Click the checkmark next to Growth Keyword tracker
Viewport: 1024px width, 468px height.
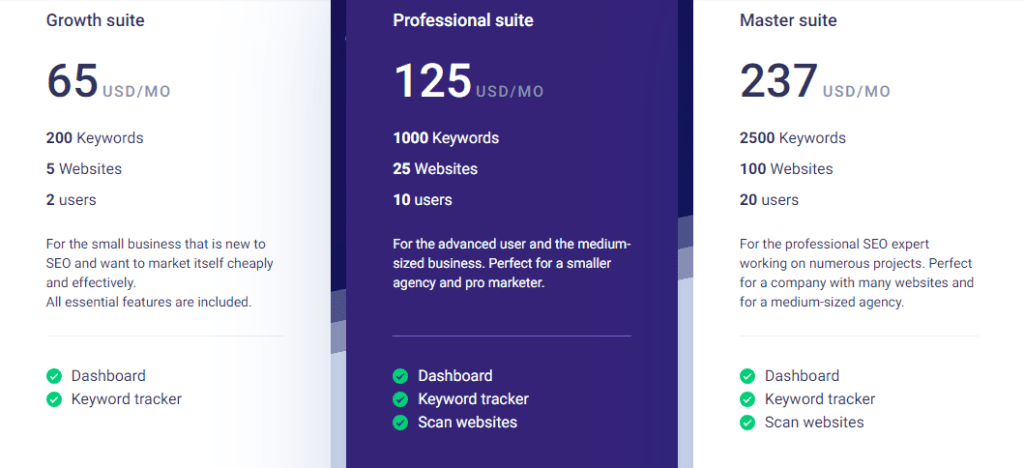pos(54,399)
